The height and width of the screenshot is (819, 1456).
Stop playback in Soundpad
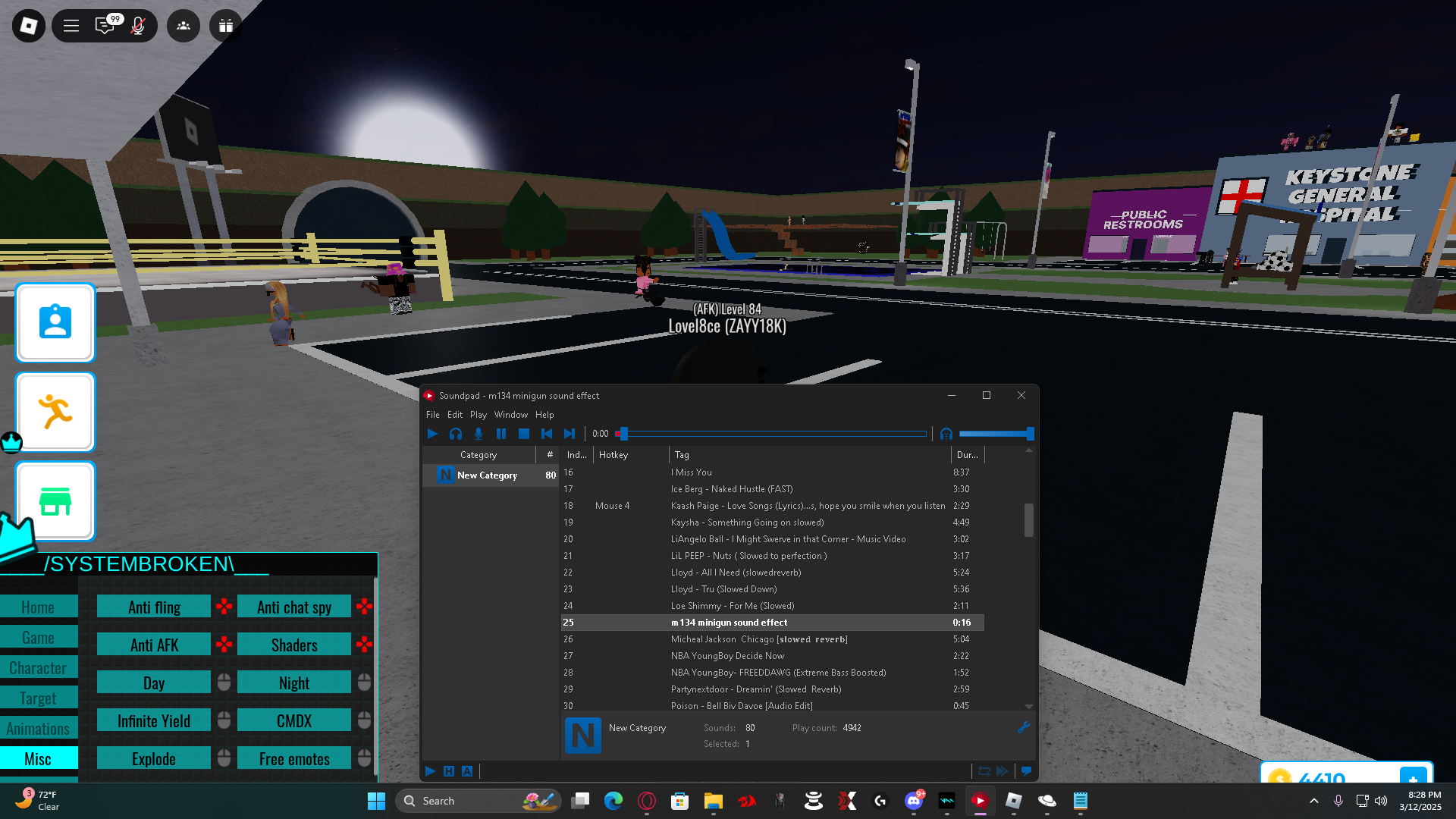[524, 434]
